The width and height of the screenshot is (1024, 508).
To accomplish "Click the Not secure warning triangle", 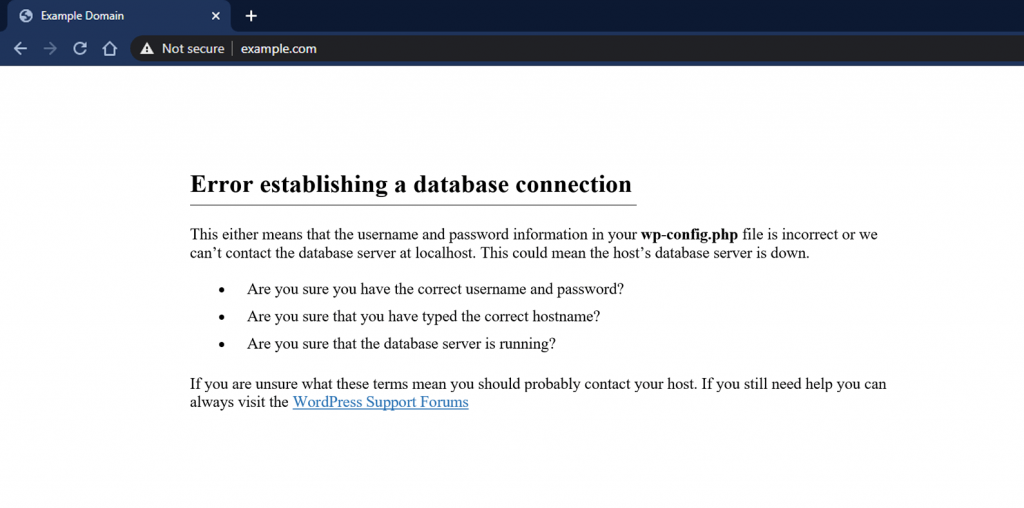I will [x=147, y=48].
